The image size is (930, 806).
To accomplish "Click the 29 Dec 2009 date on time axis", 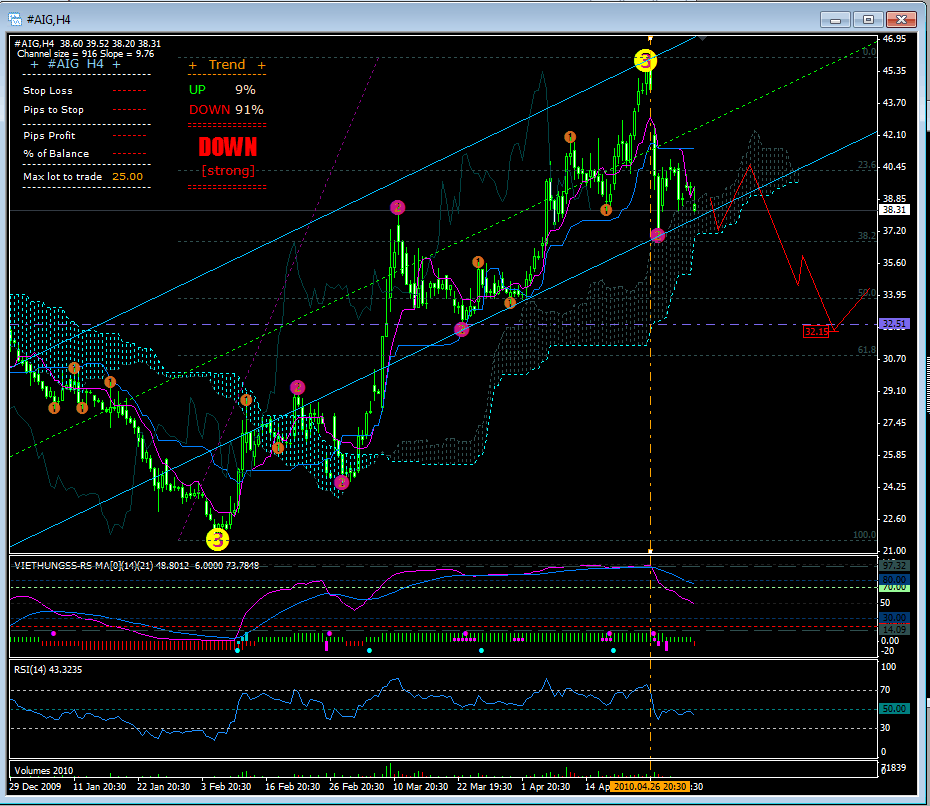I will click(35, 787).
